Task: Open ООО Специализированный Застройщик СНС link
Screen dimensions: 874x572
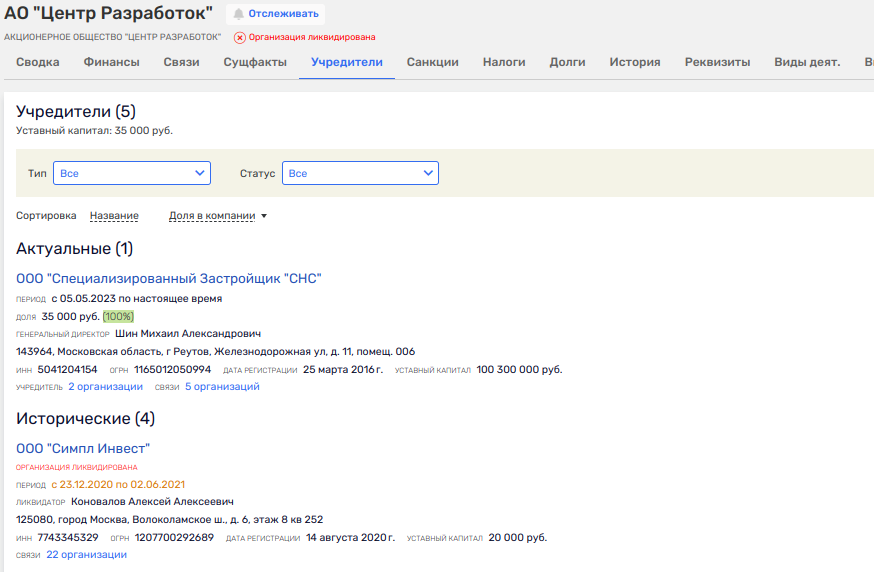Action: coord(169,278)
